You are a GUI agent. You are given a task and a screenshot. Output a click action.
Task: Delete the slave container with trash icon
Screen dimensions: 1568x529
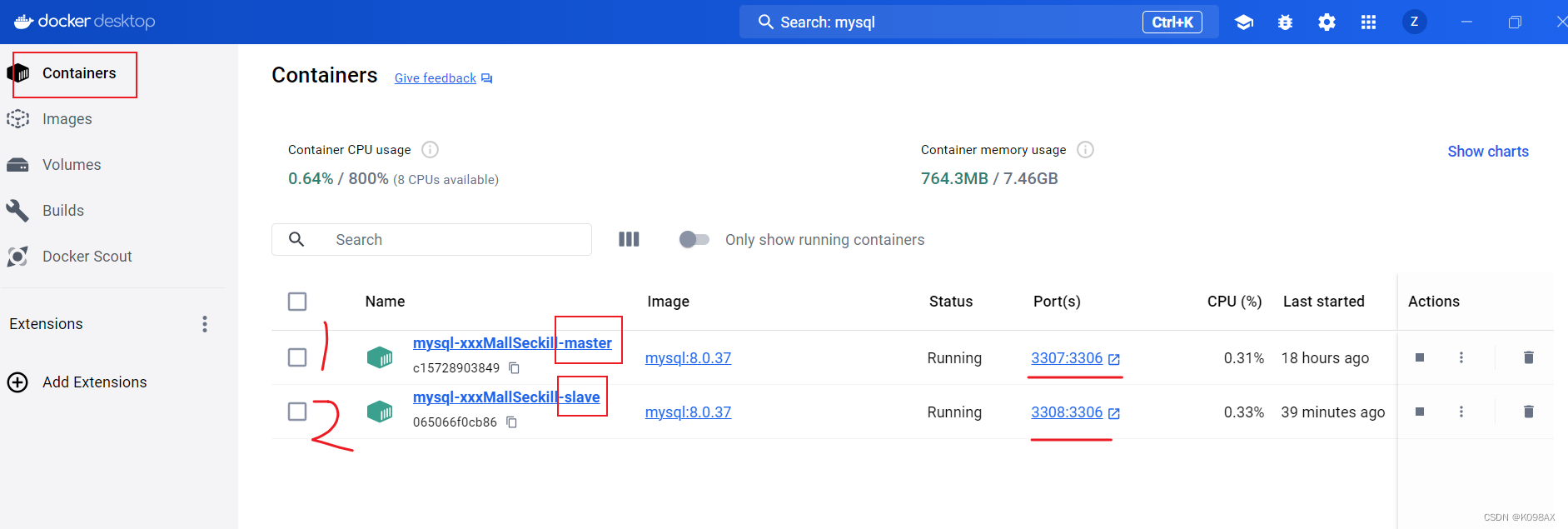coord(1529,412)
